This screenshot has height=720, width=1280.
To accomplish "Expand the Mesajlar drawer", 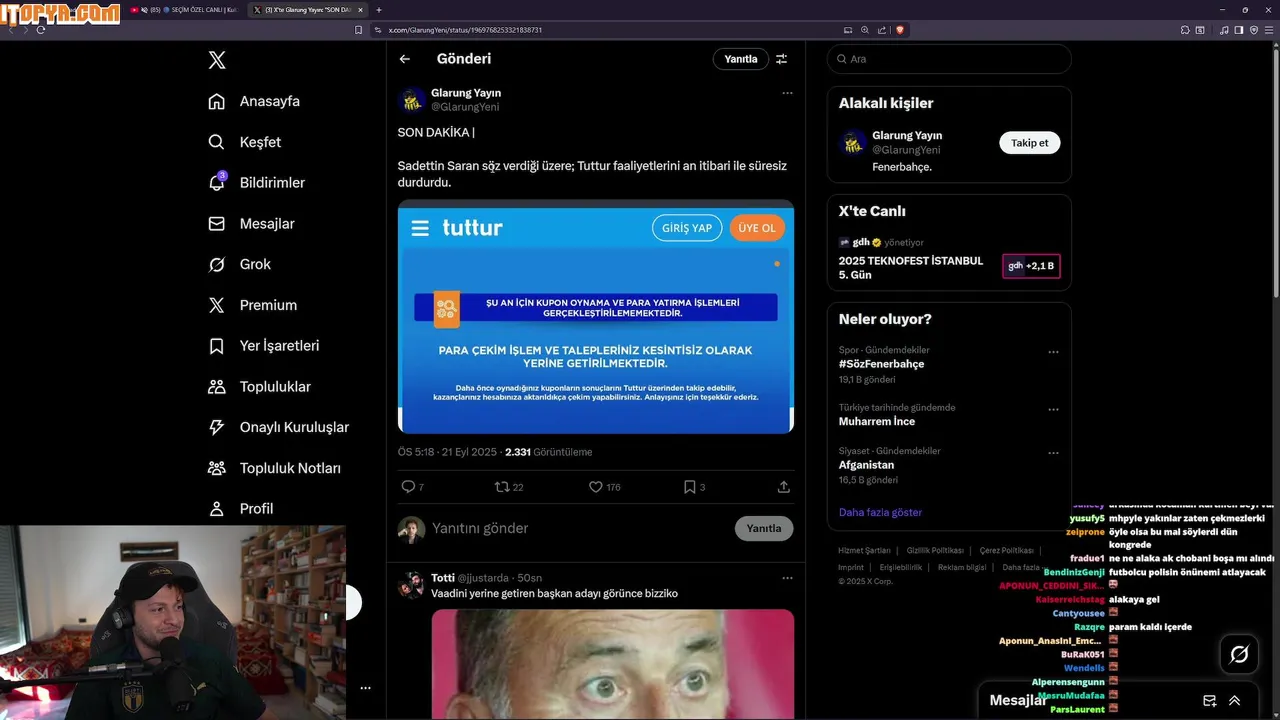I will [1235, 701].
